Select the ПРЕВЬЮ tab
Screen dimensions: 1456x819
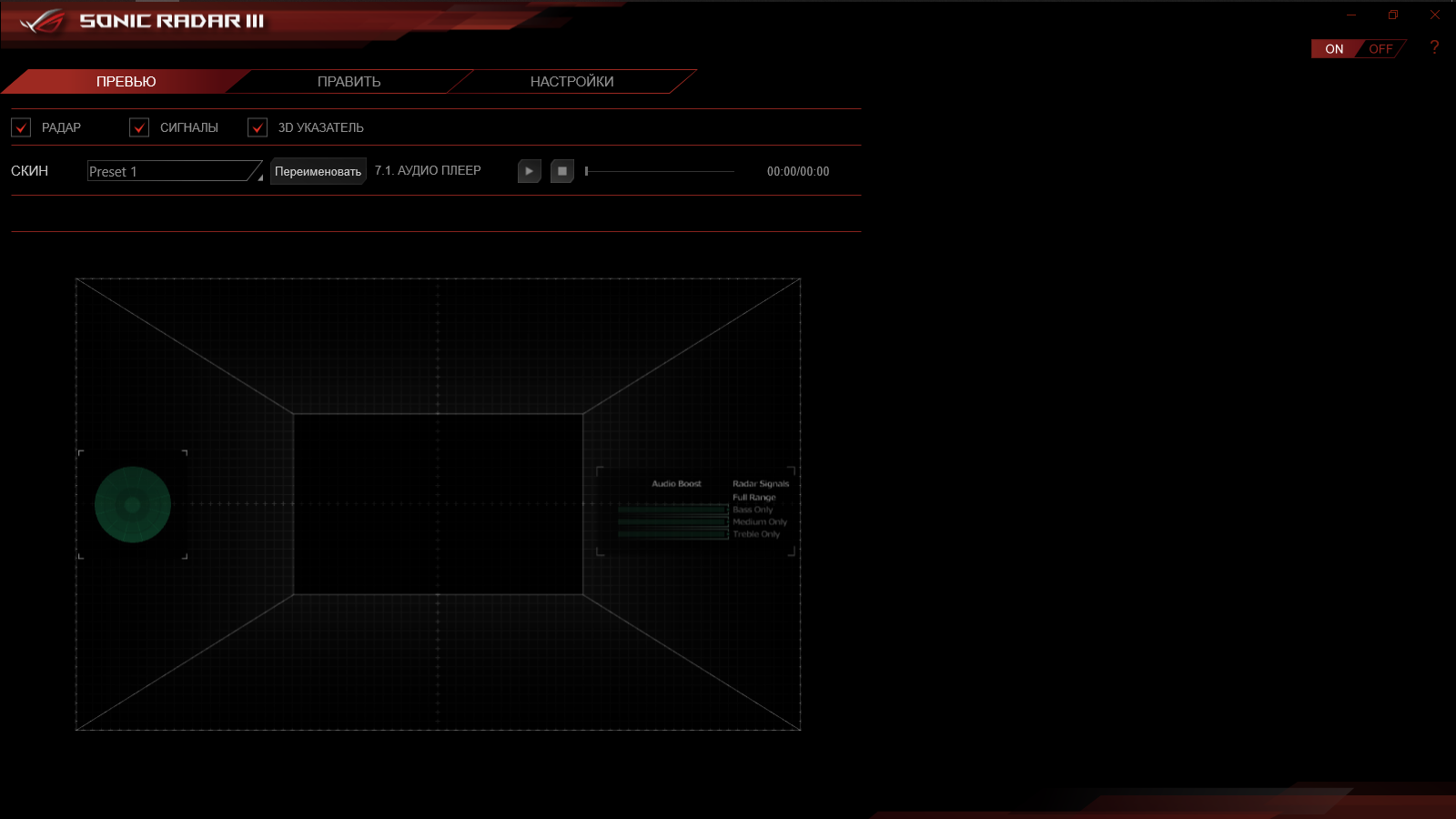coord(126,82)
